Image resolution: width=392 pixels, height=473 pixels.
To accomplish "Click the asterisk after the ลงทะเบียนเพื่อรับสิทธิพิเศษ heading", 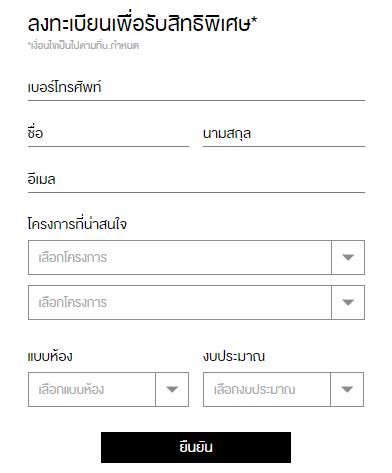I will 254,20.
